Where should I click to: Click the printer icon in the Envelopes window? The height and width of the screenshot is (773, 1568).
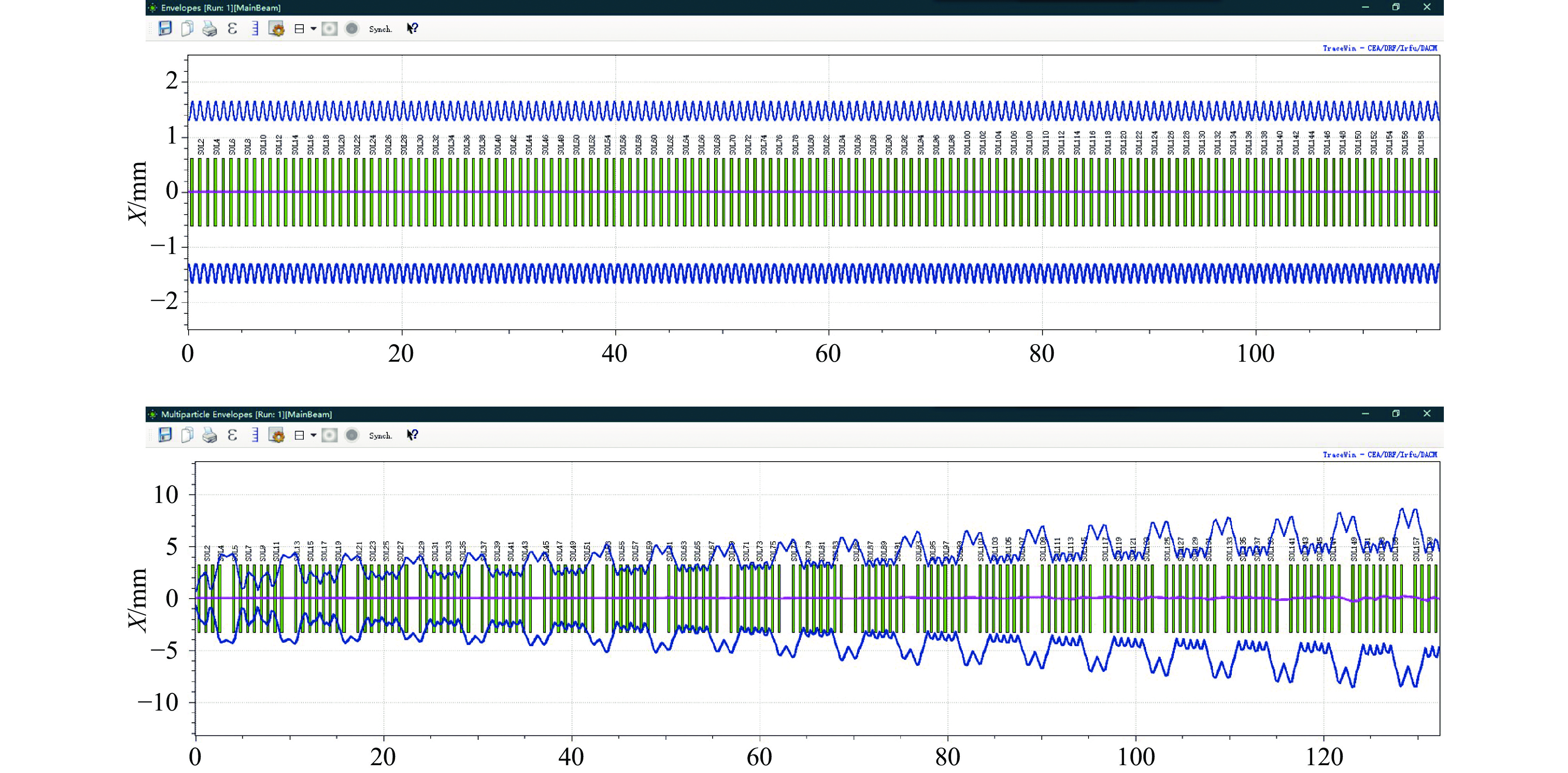pos(209,28)
